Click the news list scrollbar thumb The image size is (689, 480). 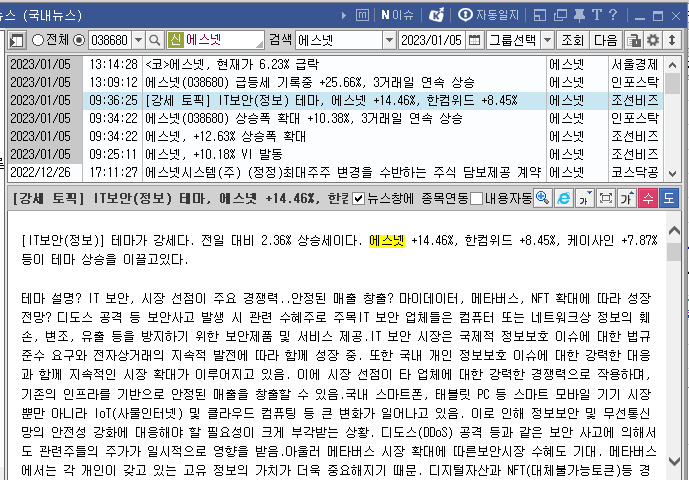pyautogui.click(x=672, y=84)
